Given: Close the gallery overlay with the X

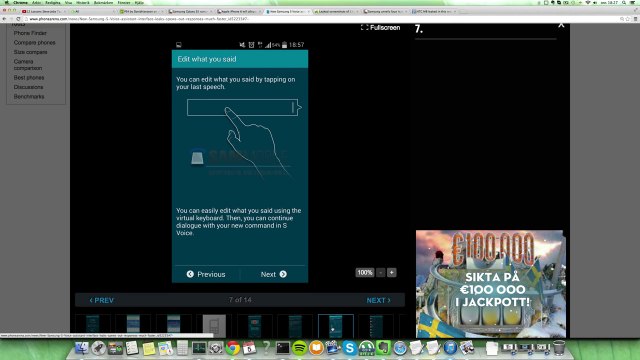Looking at the screenshot, I should (561, 25).
